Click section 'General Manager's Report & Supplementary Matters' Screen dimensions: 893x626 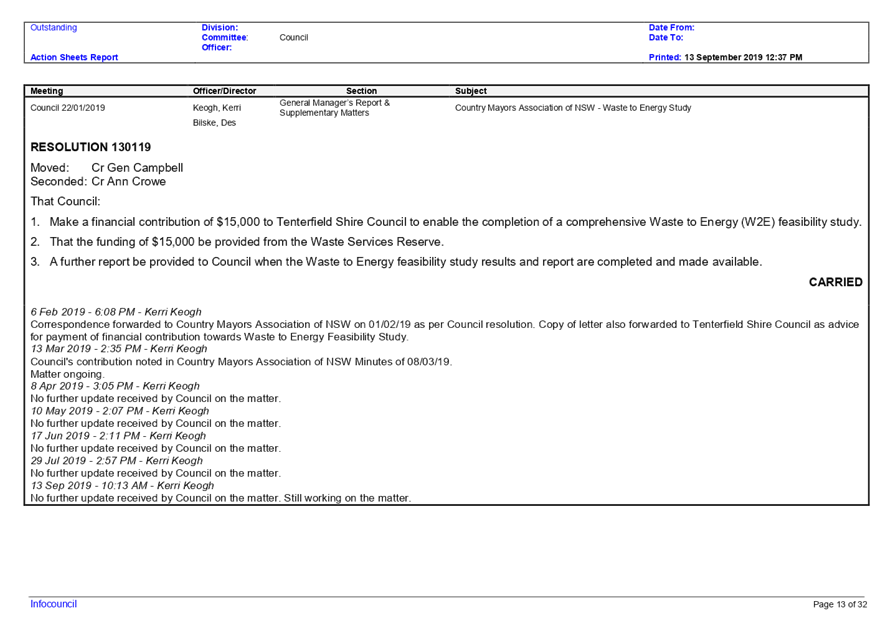click(335, 108)
